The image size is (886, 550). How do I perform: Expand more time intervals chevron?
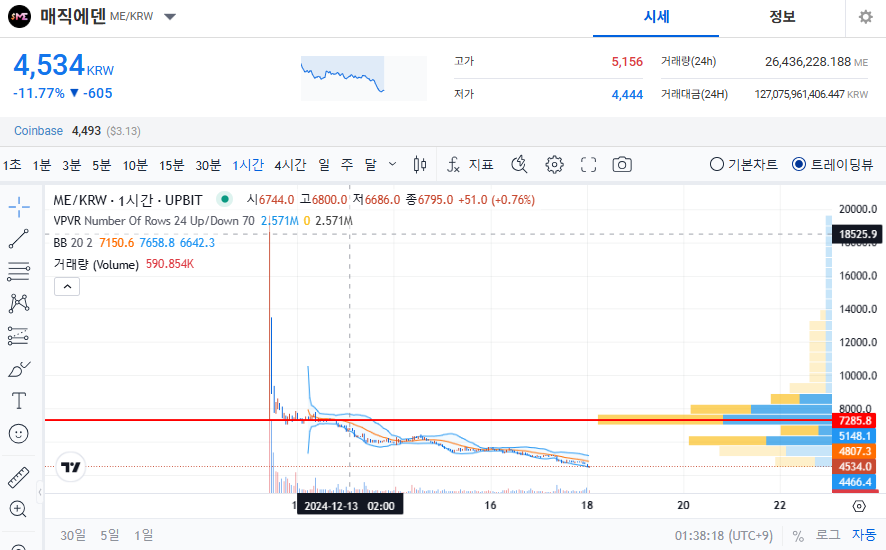pos(392,164)
